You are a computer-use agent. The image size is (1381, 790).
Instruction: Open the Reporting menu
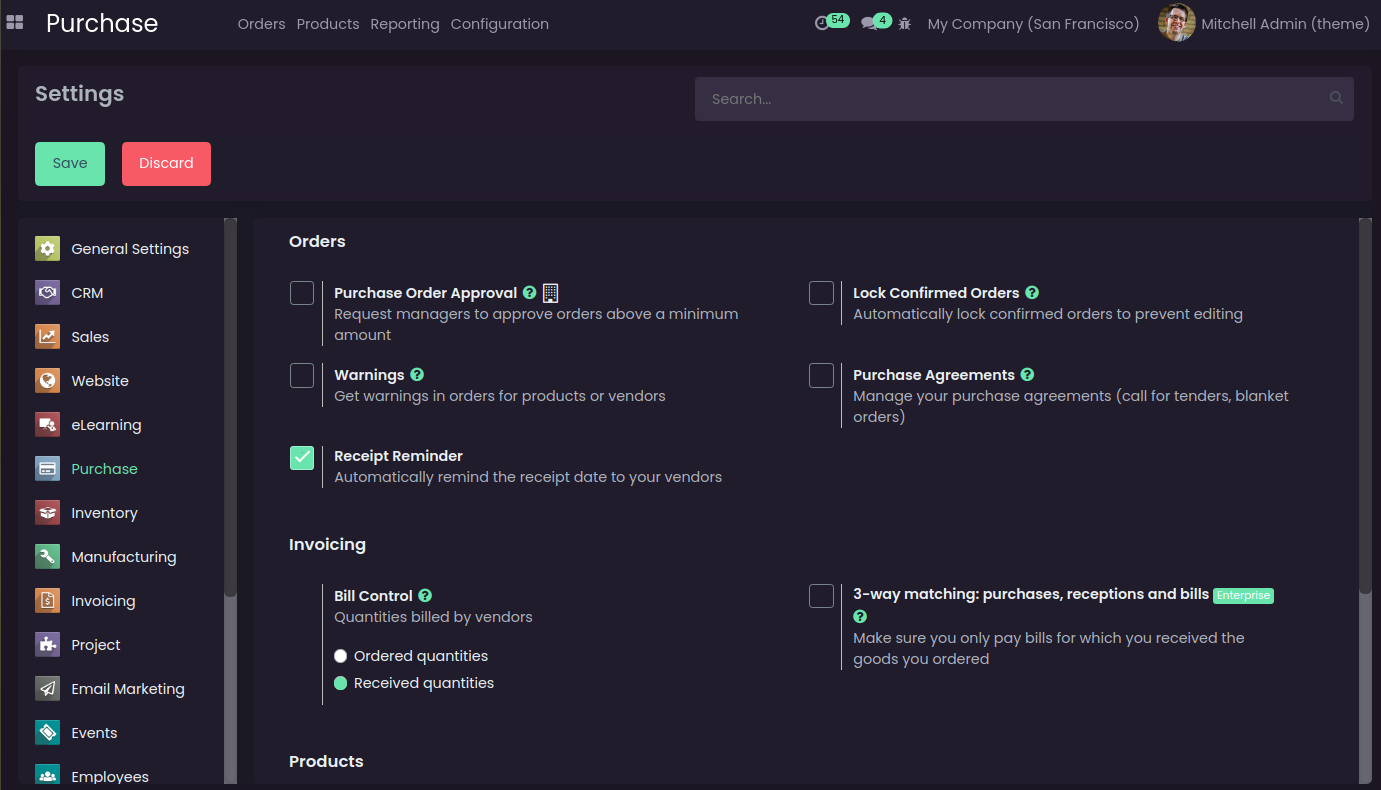[x=405, y=24]
